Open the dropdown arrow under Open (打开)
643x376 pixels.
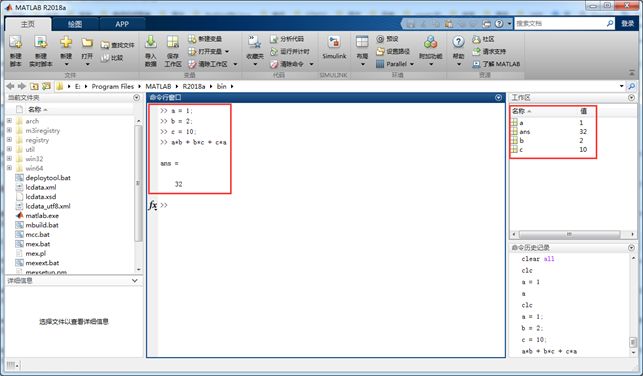click(x=87, y=64)
